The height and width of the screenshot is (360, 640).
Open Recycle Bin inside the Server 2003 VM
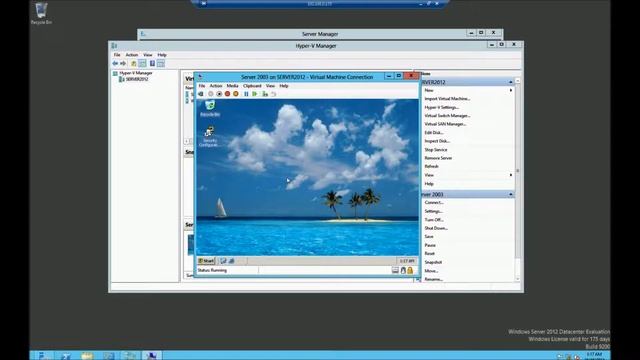[x=210, y=109]
